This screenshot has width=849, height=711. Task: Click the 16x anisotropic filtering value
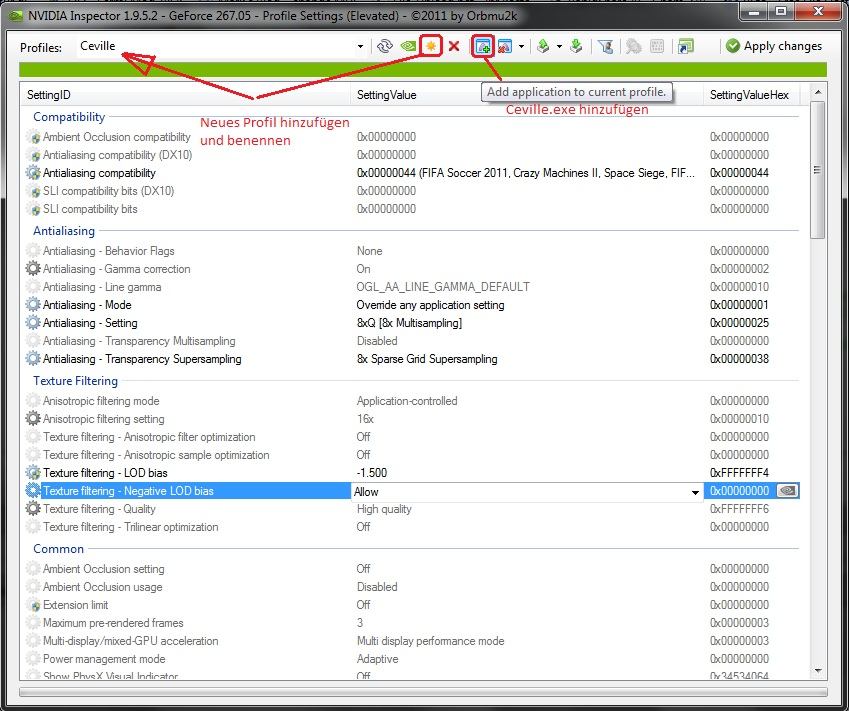point(365,419)
